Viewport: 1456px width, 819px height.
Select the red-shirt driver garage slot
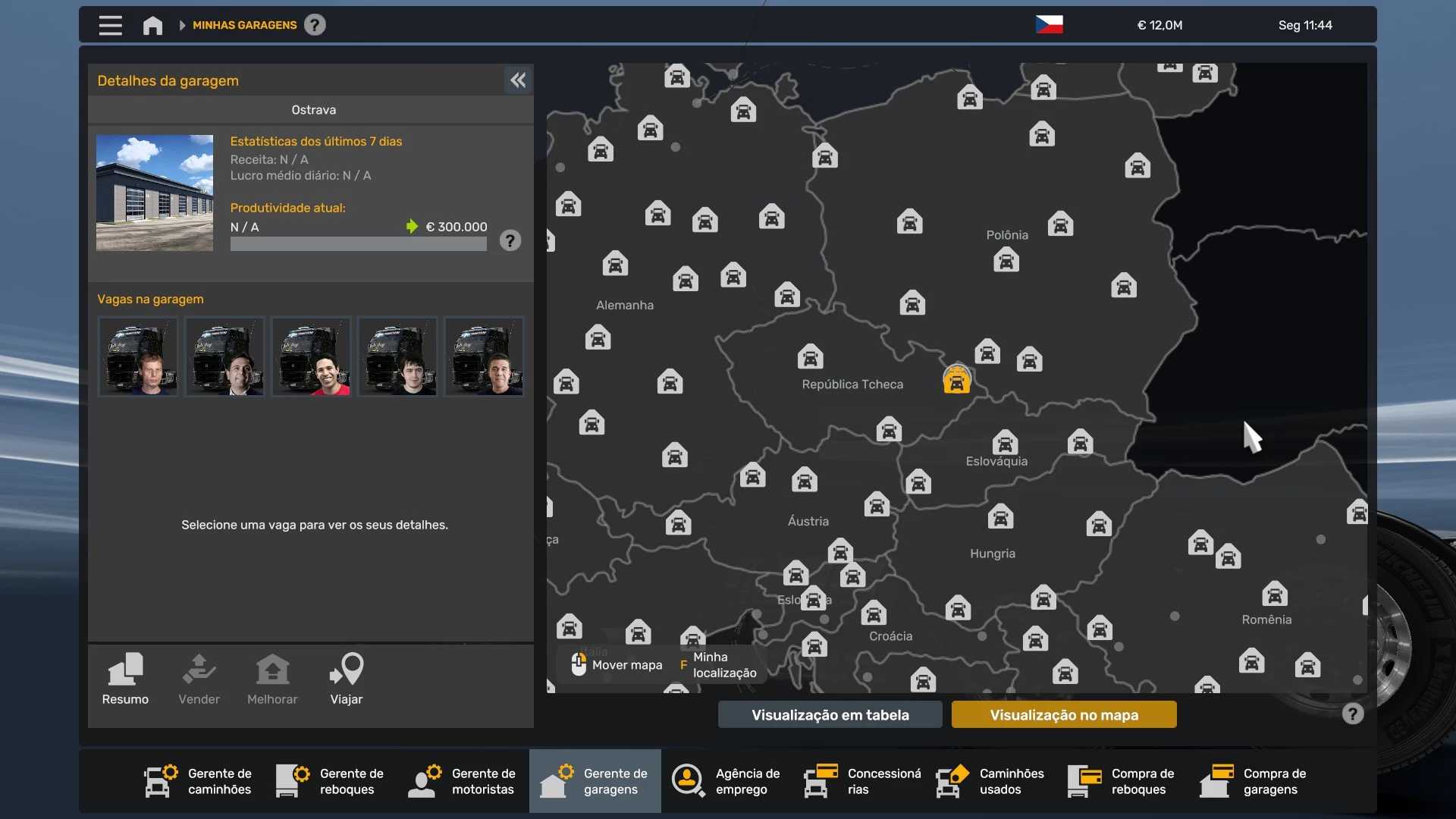(311, 356)
